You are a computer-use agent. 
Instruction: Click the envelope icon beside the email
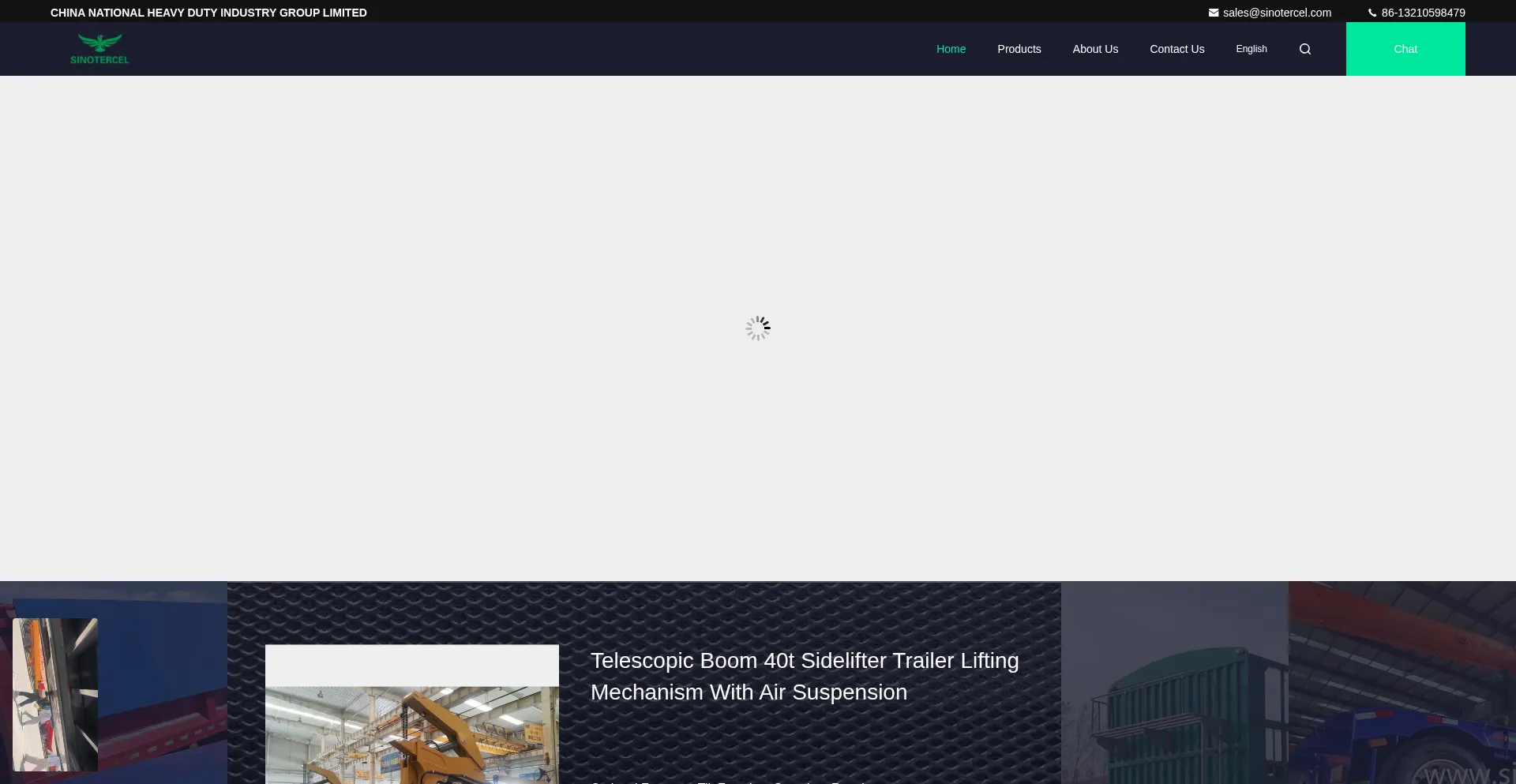(x=1213, y=13)
